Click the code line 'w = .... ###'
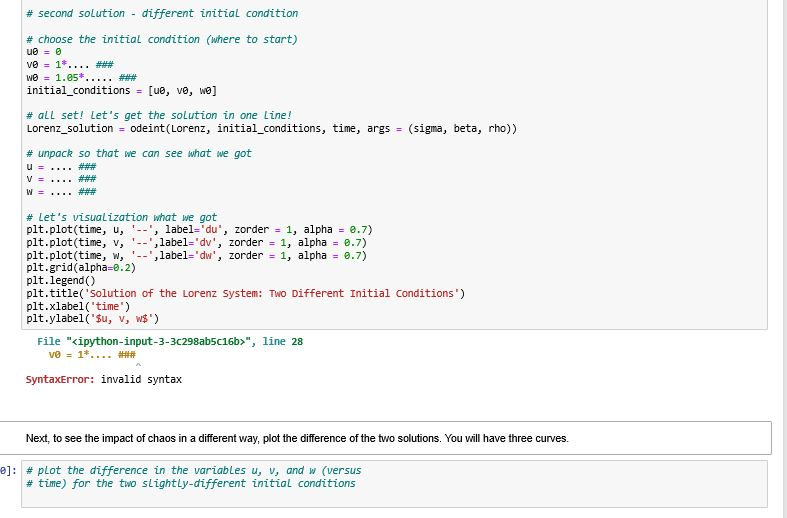 (61, 192)
